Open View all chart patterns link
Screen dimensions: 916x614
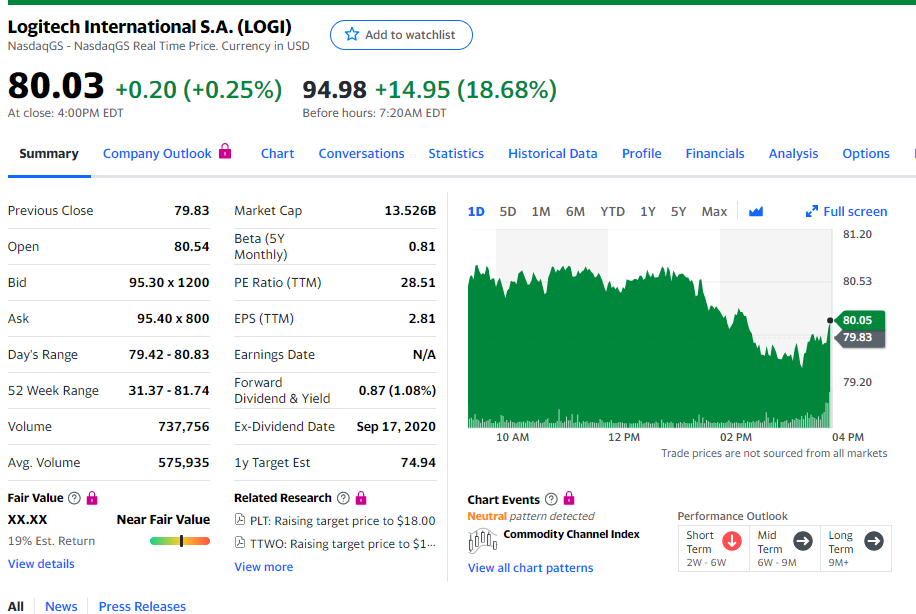pyautogui.click(x=530, y=568)
